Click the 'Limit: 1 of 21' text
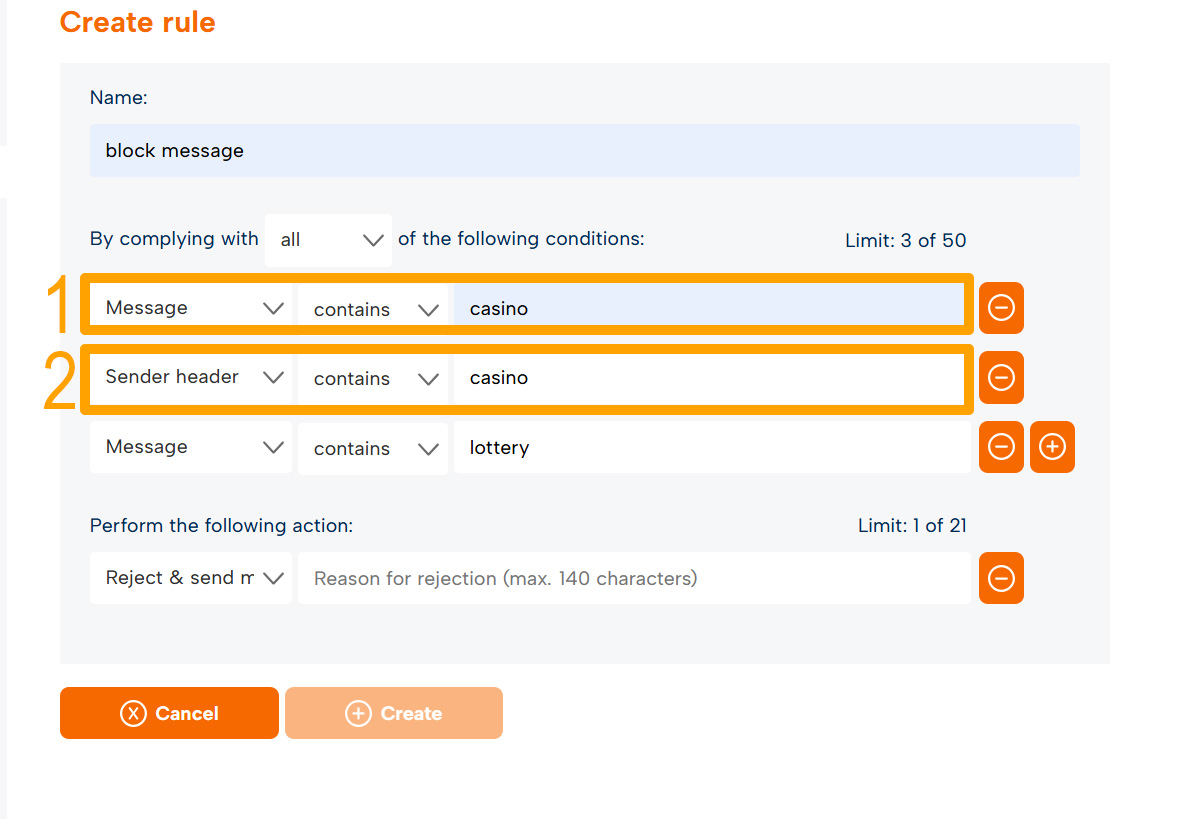This screenshot has height=819, width=1197. [912, 525]
